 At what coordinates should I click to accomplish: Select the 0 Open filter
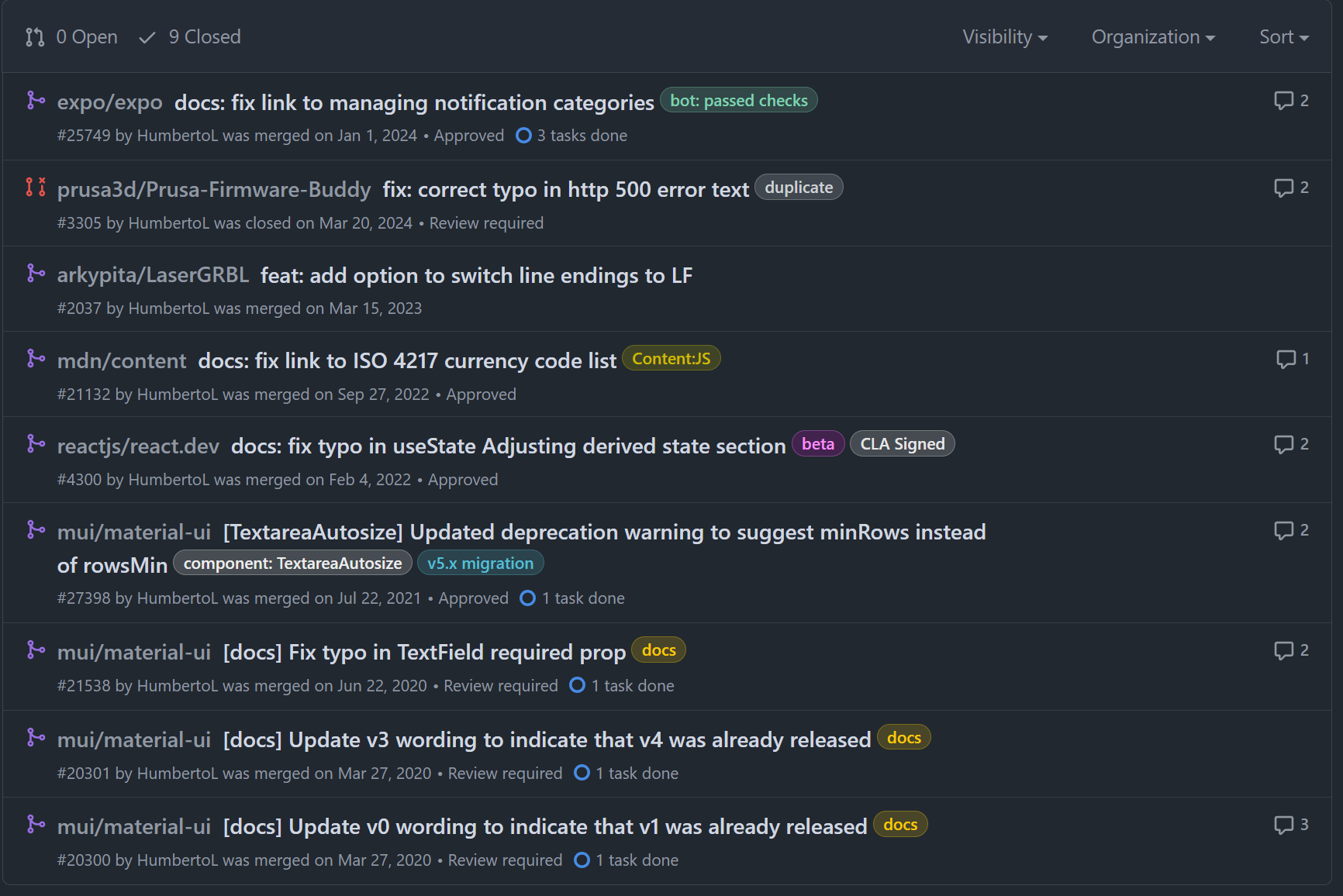87,36
